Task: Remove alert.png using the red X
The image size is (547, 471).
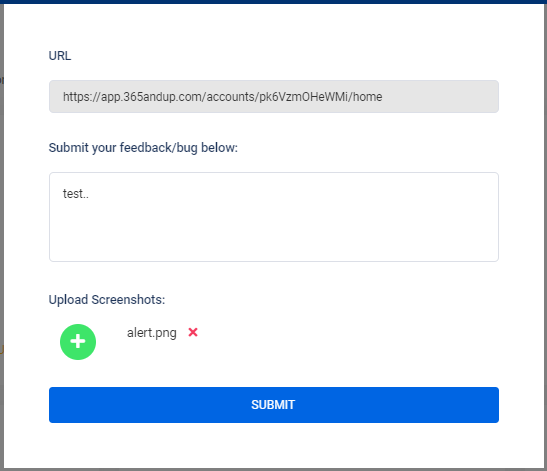Action: 193,332
